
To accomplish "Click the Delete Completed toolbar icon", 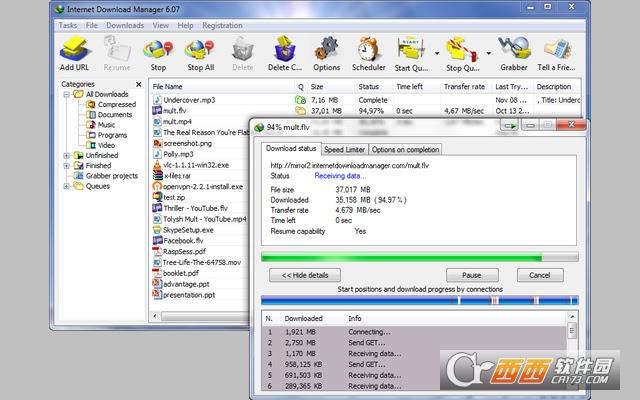I will (284, 49).
